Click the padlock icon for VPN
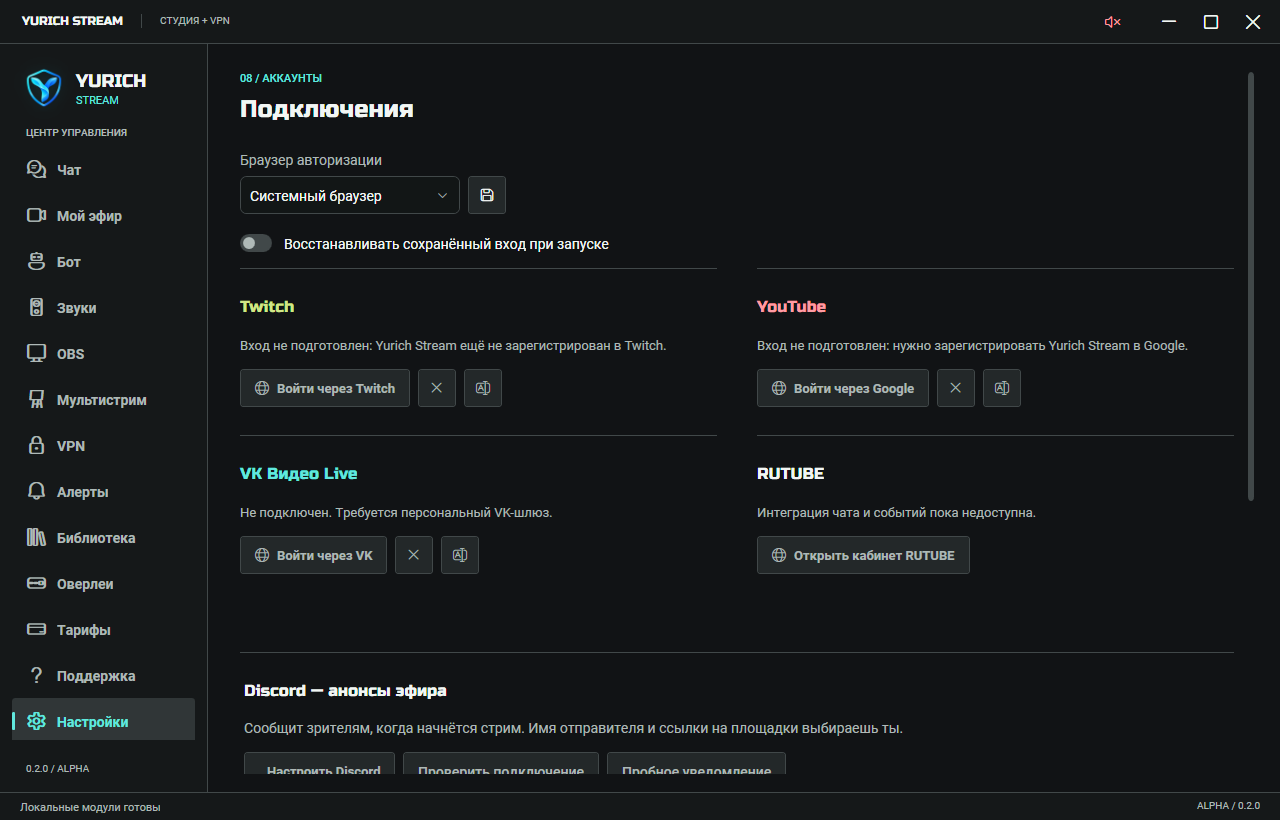 point(36,446)
